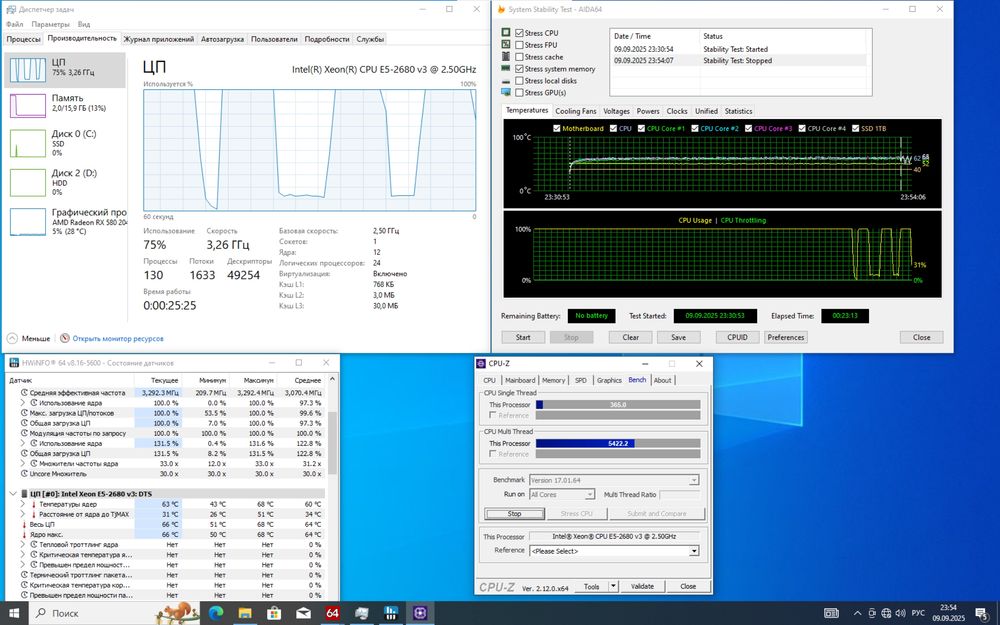Click the HWiNFO vertical scrollbar thumb
This screenshot has width=1000, height=625.
click(x=332, y=443)
